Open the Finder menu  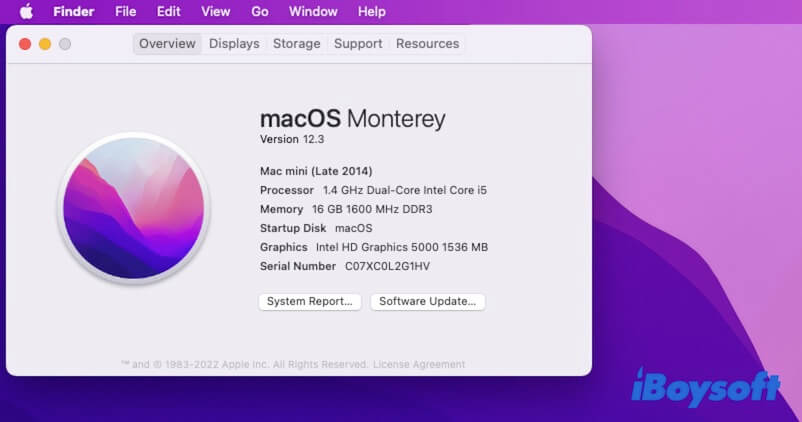point(74,11)
